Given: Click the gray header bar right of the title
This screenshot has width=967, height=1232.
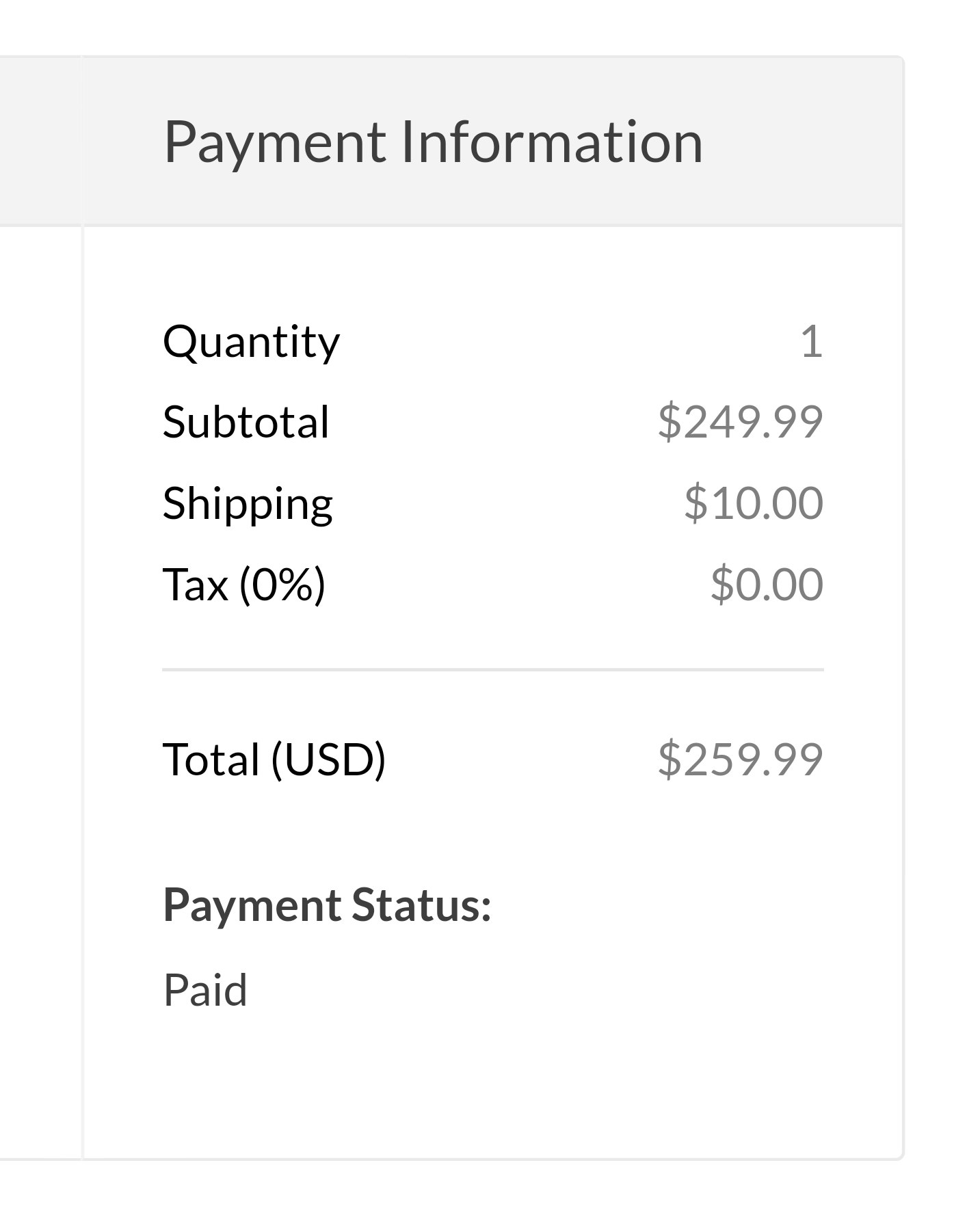Looking at the screenshot, I should point(804,142).
